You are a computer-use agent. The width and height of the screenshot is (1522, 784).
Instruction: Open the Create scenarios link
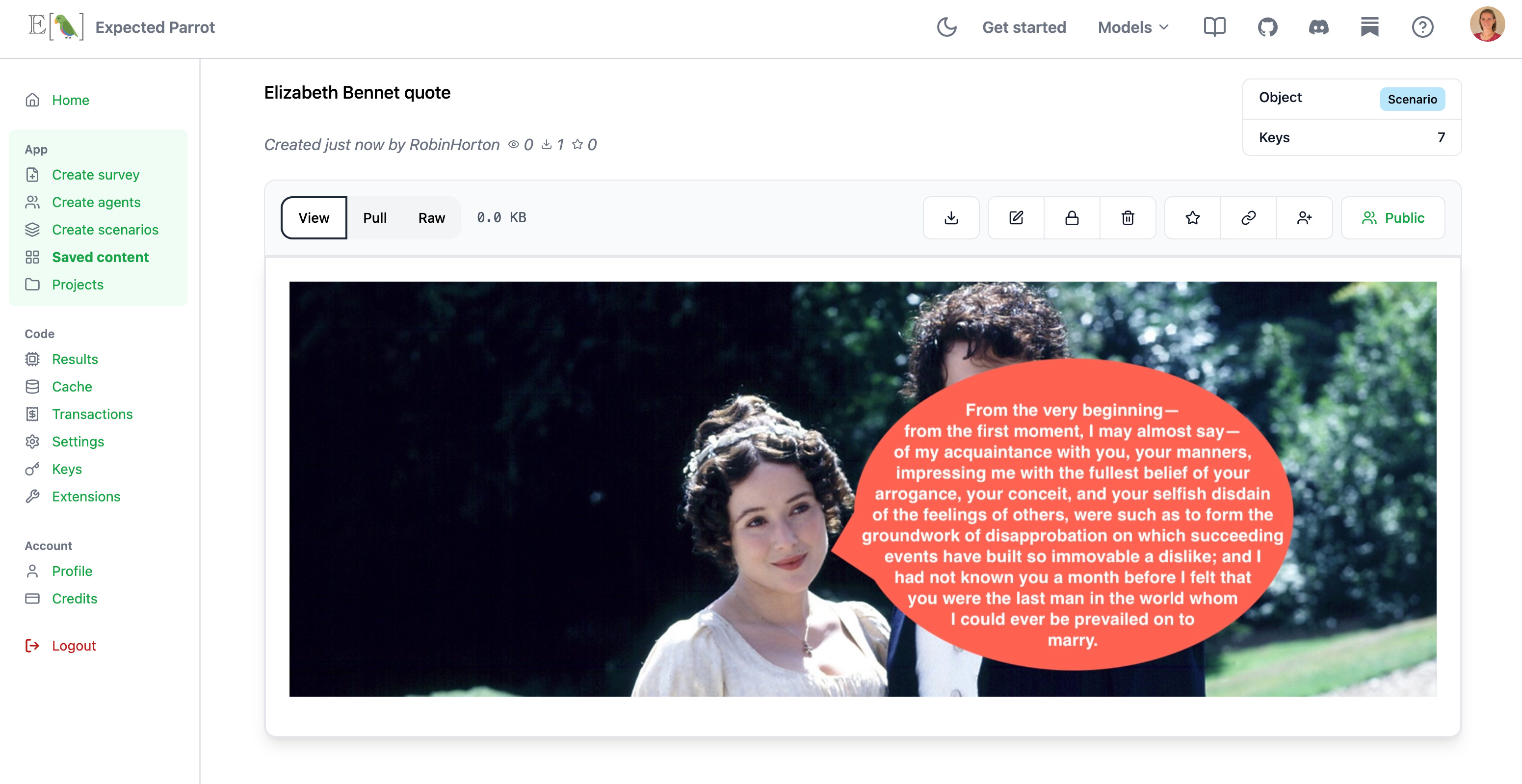click(105, 230)
